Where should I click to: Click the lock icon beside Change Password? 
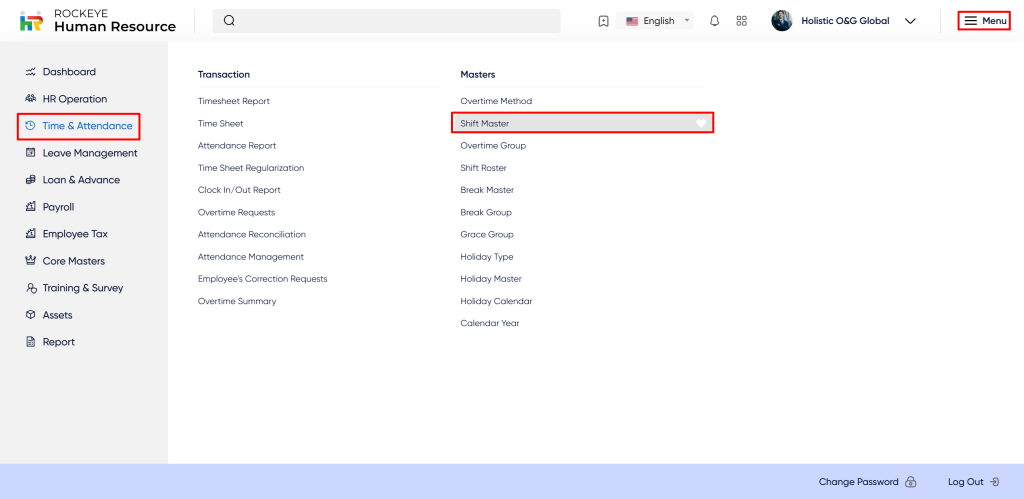(x=910, y=482)
